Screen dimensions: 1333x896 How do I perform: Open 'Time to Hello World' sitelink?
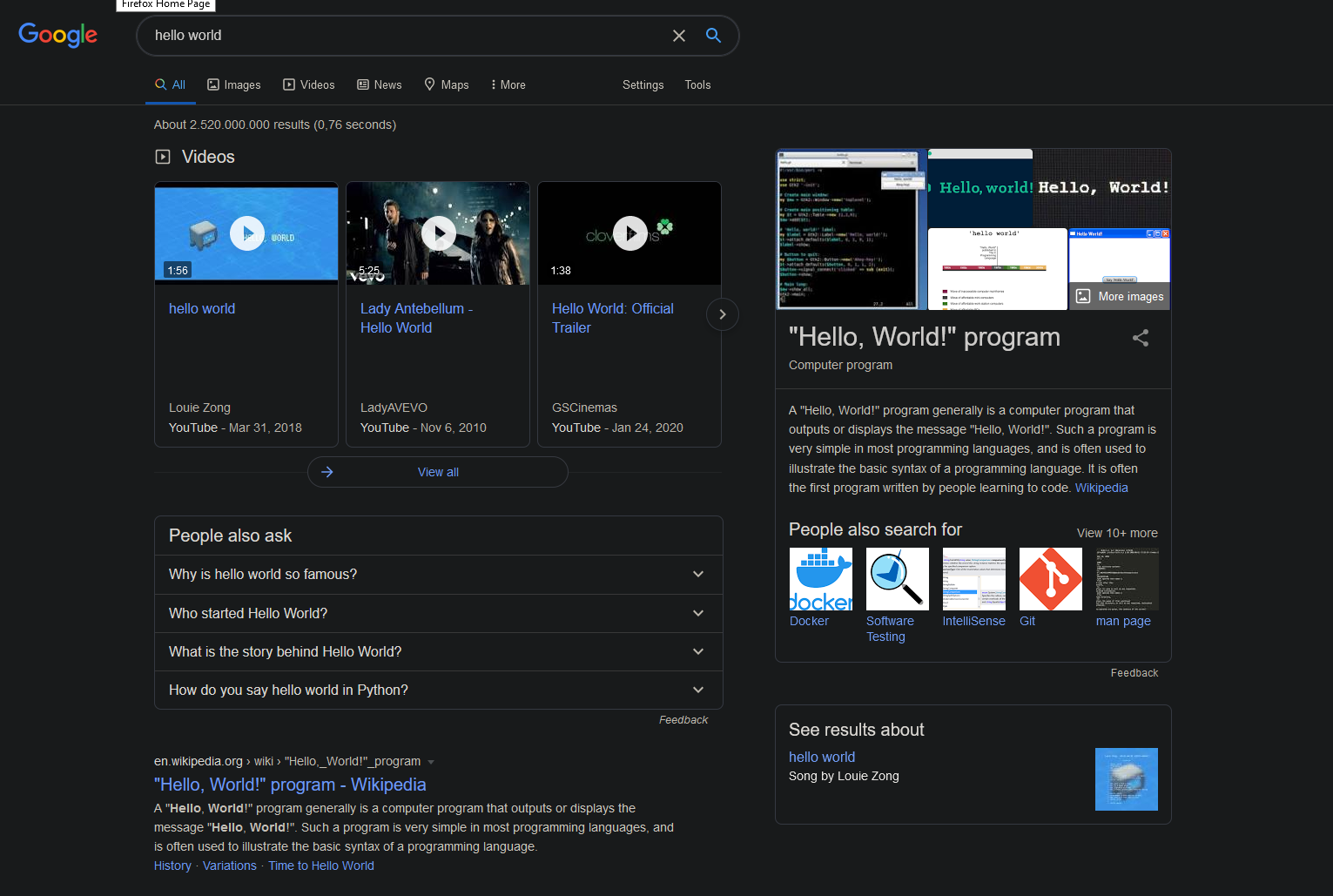tap(321, 866)
